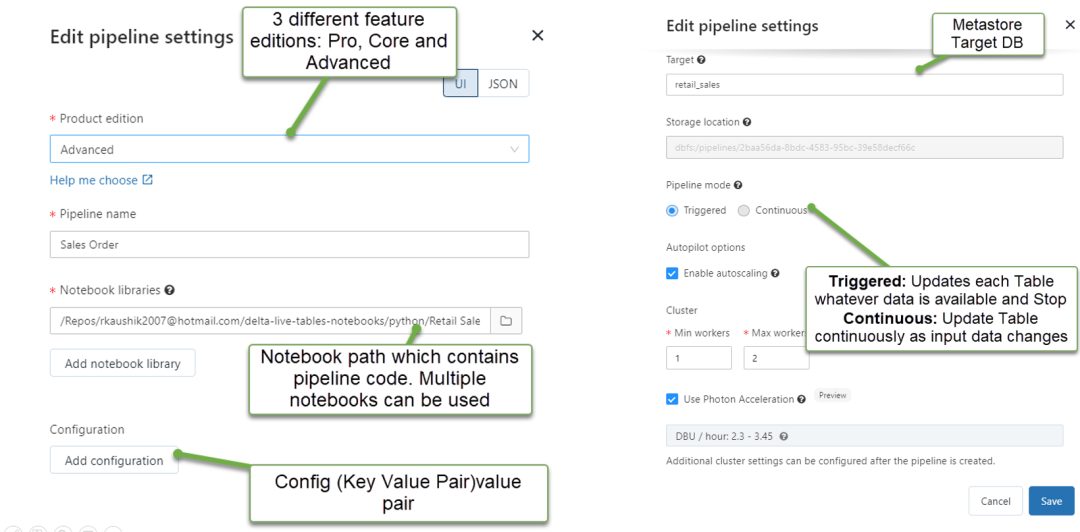Select the Triggered pipeline mode
Screen dimensions: 1080x532
coord(672,211)
